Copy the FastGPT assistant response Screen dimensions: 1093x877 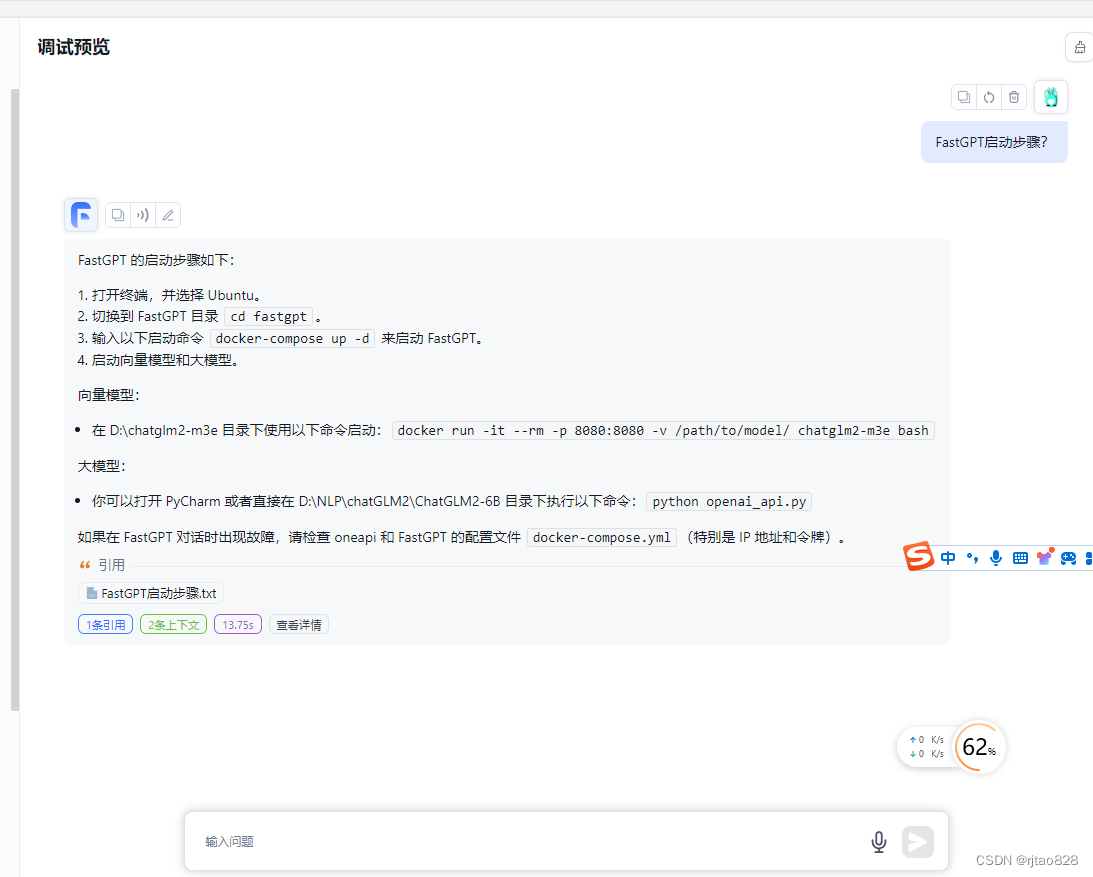pos(118,215)
